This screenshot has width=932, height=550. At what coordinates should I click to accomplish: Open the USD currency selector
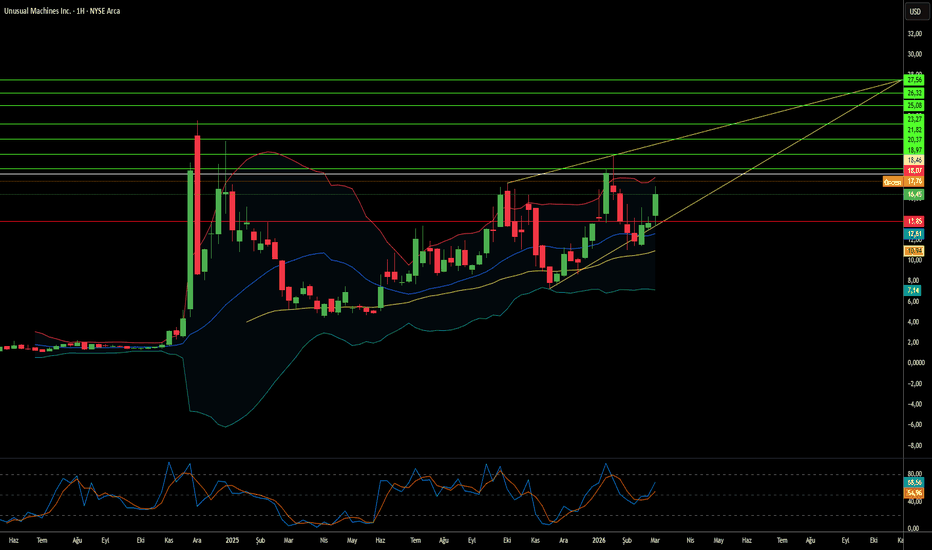click(x=914, y=12)
